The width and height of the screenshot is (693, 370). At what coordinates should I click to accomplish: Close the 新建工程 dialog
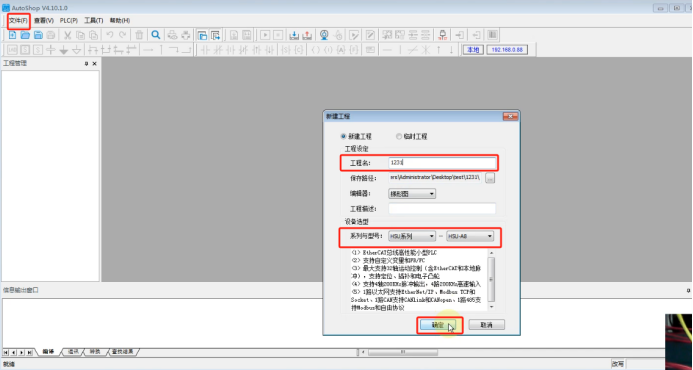click(x=510, y=116)
